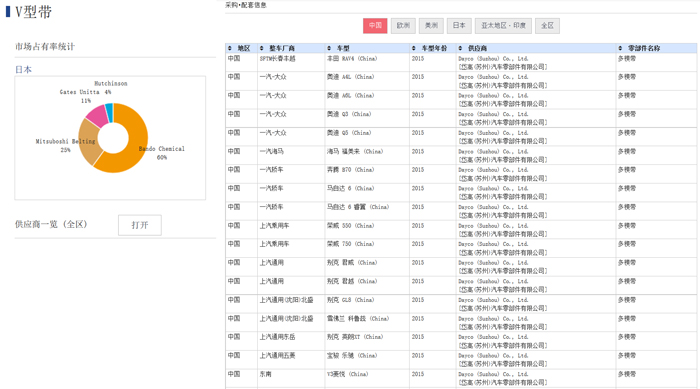Click the tan Mitsuboshi Belting chart slice

click(x=89, y=142)
